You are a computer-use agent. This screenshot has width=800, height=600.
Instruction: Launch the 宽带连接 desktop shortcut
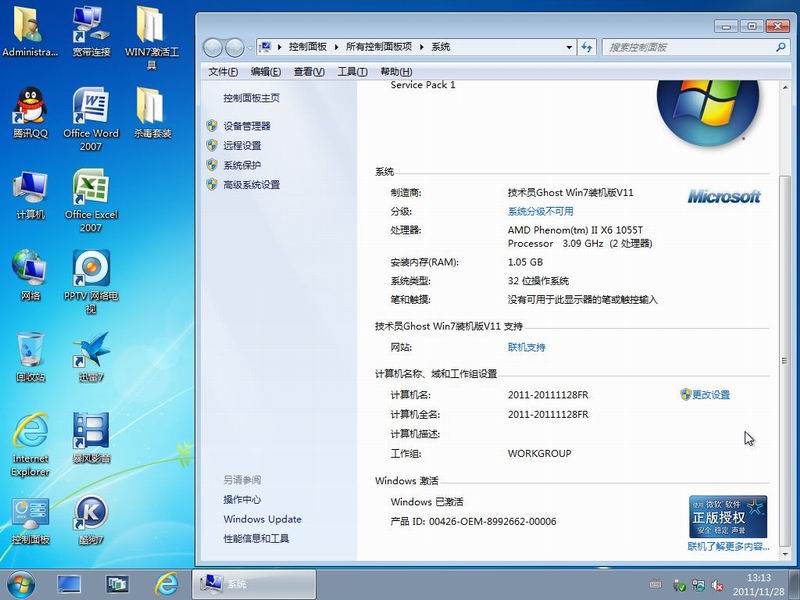(x=91, y=30)
